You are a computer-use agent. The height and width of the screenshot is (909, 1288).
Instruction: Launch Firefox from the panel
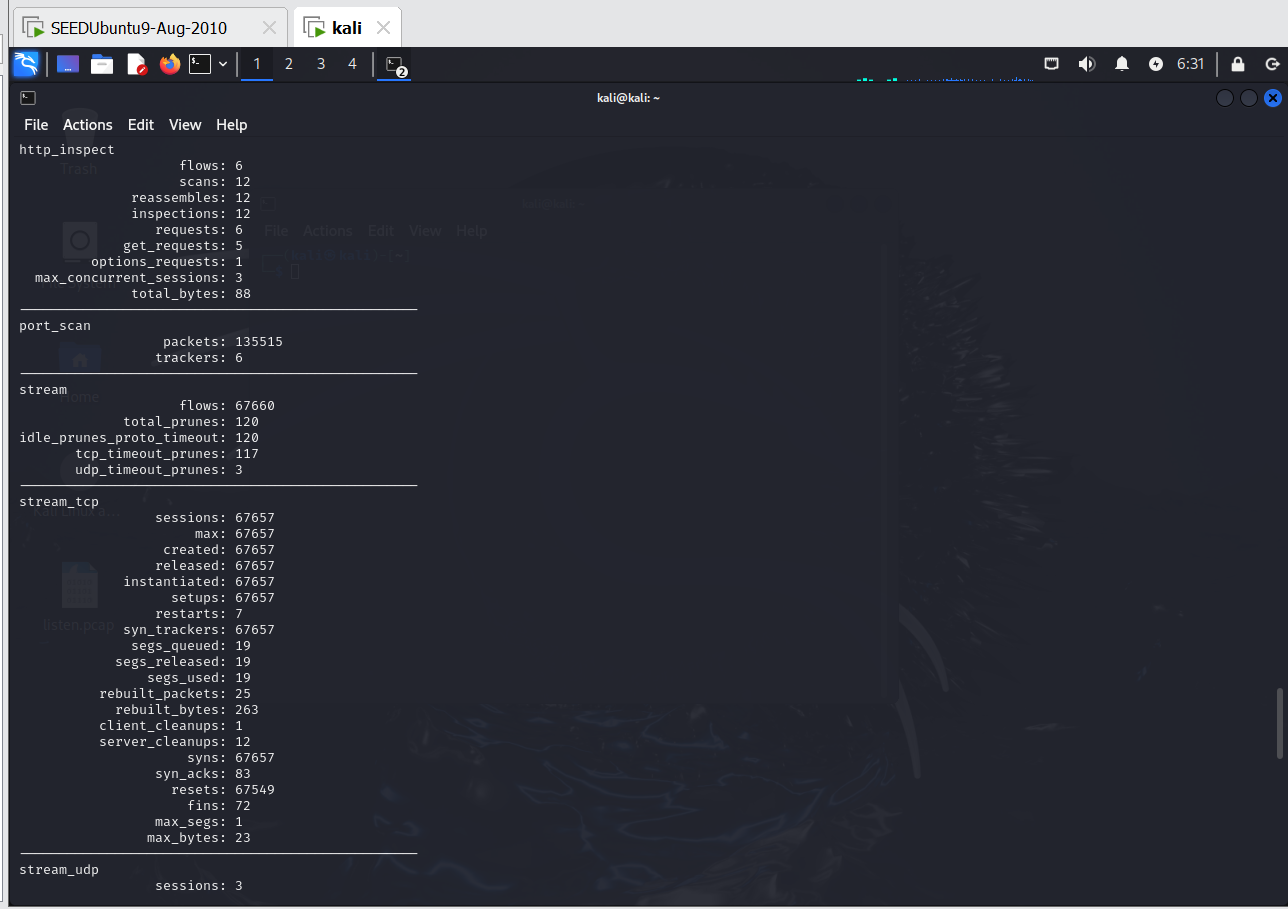click(x=170, y=64)
